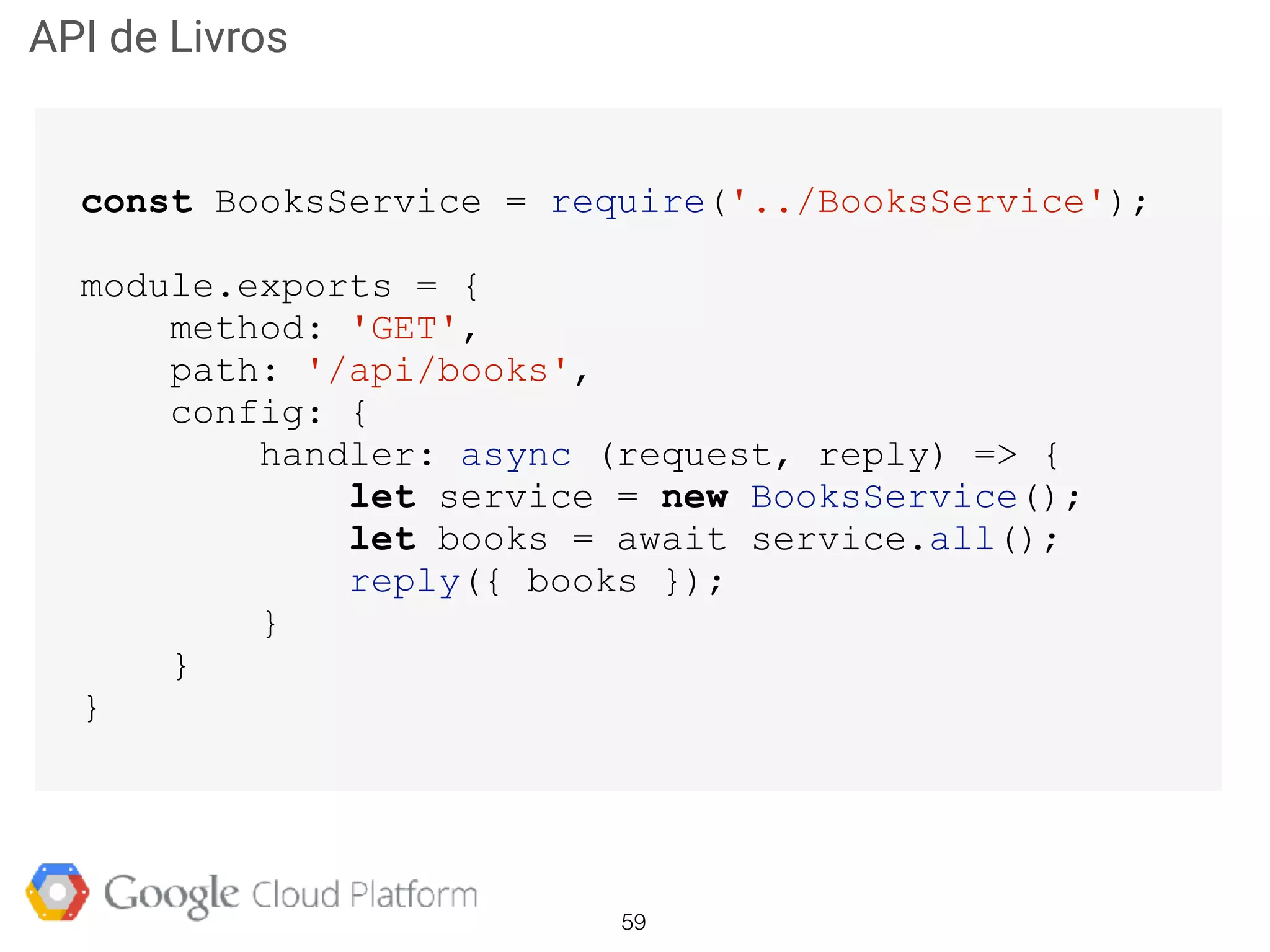Click the 'Google' wordmark text
1270x952 pixels.
click(x=171, y=896)
